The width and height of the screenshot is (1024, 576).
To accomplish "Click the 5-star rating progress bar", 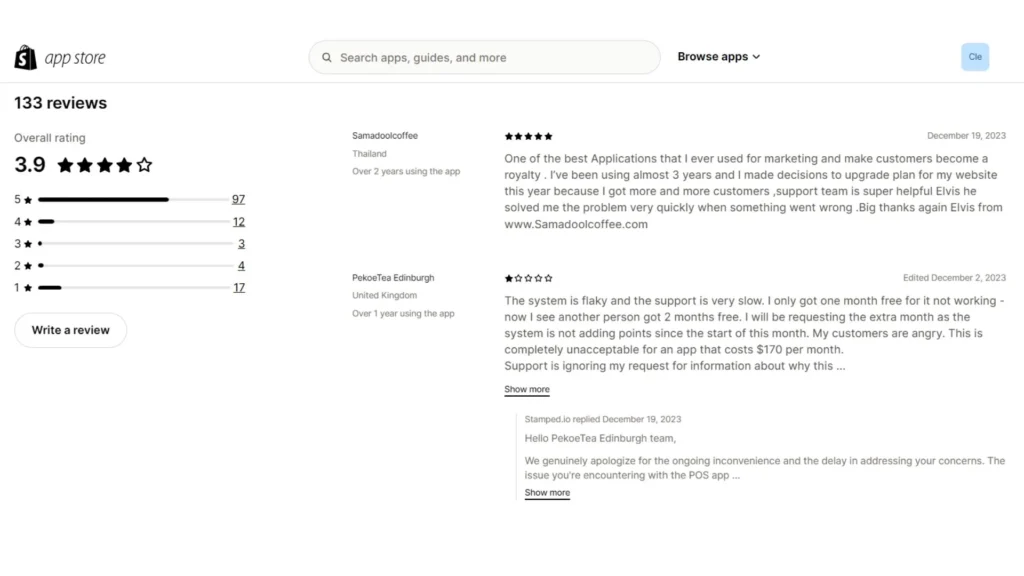I will (x=133, y=200).
